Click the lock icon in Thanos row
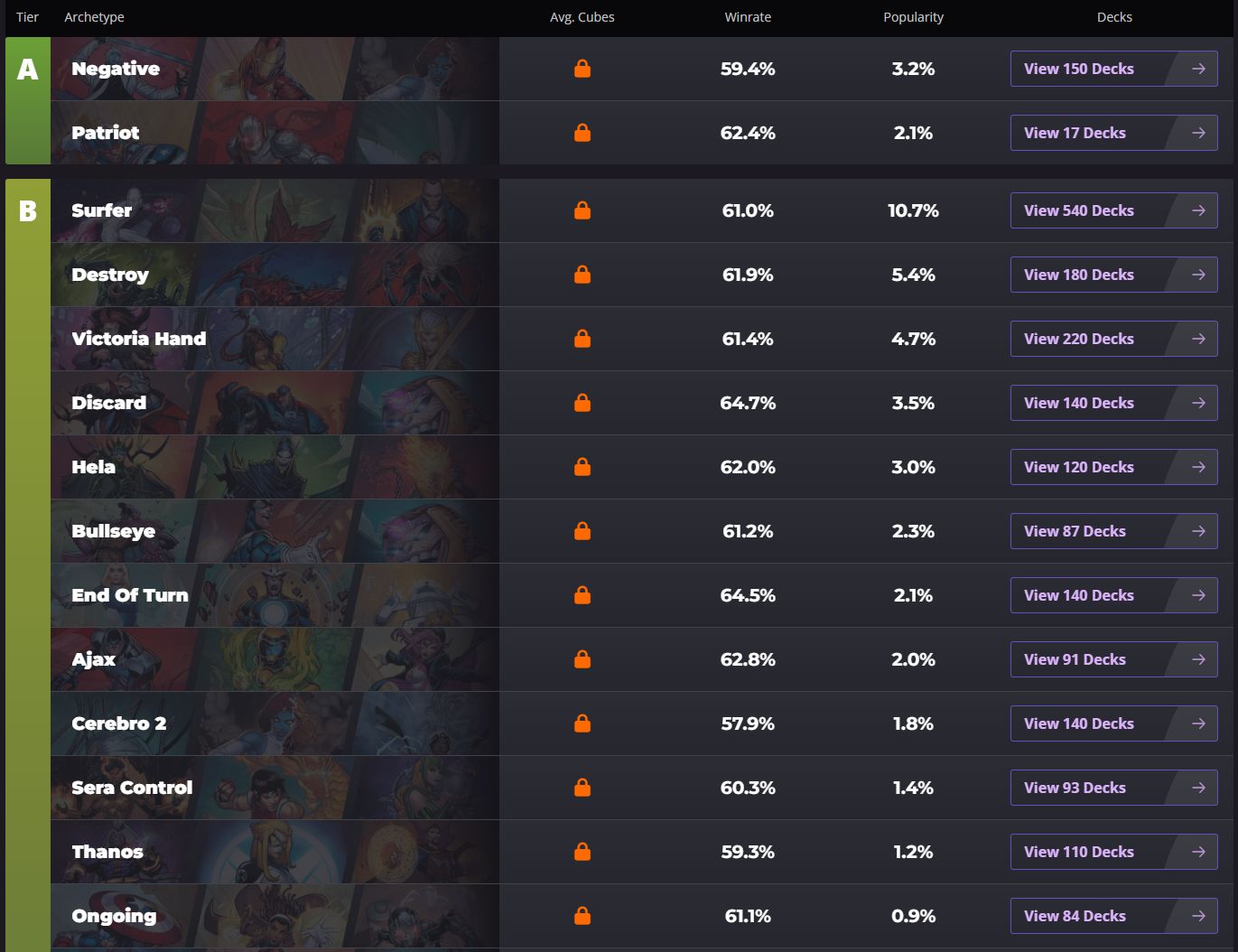The image size is (1238, 952). [582, 852]
